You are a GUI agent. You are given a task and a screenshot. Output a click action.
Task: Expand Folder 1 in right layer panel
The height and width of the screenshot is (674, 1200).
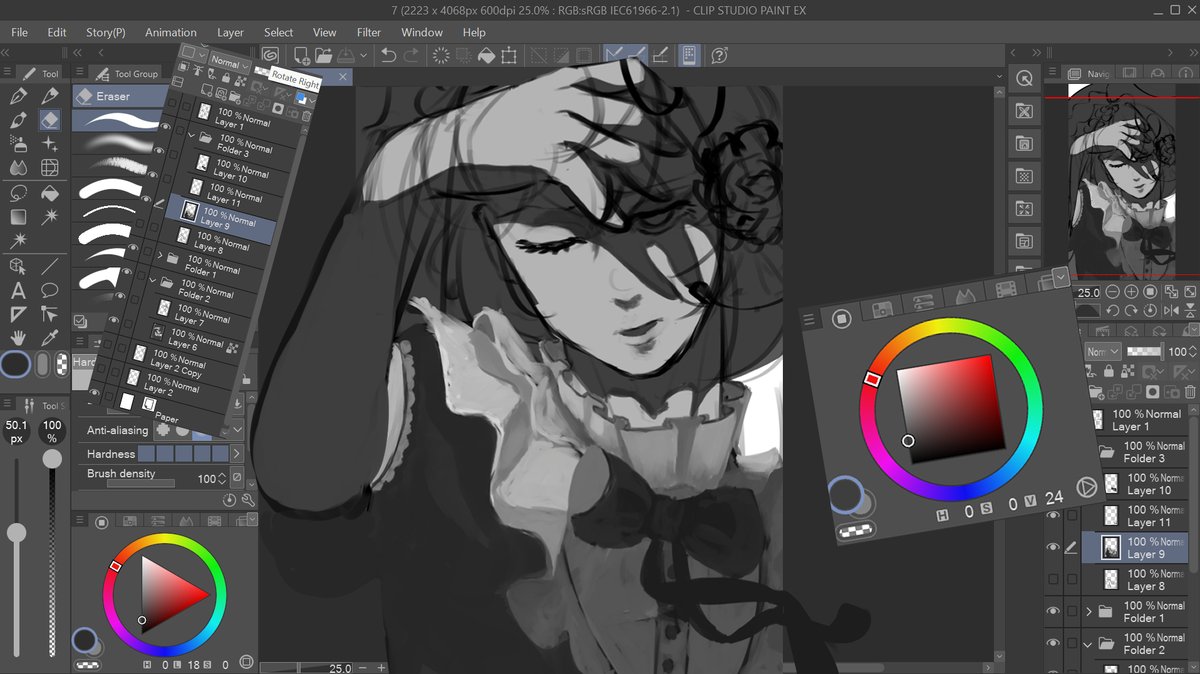click(1089, 611)
